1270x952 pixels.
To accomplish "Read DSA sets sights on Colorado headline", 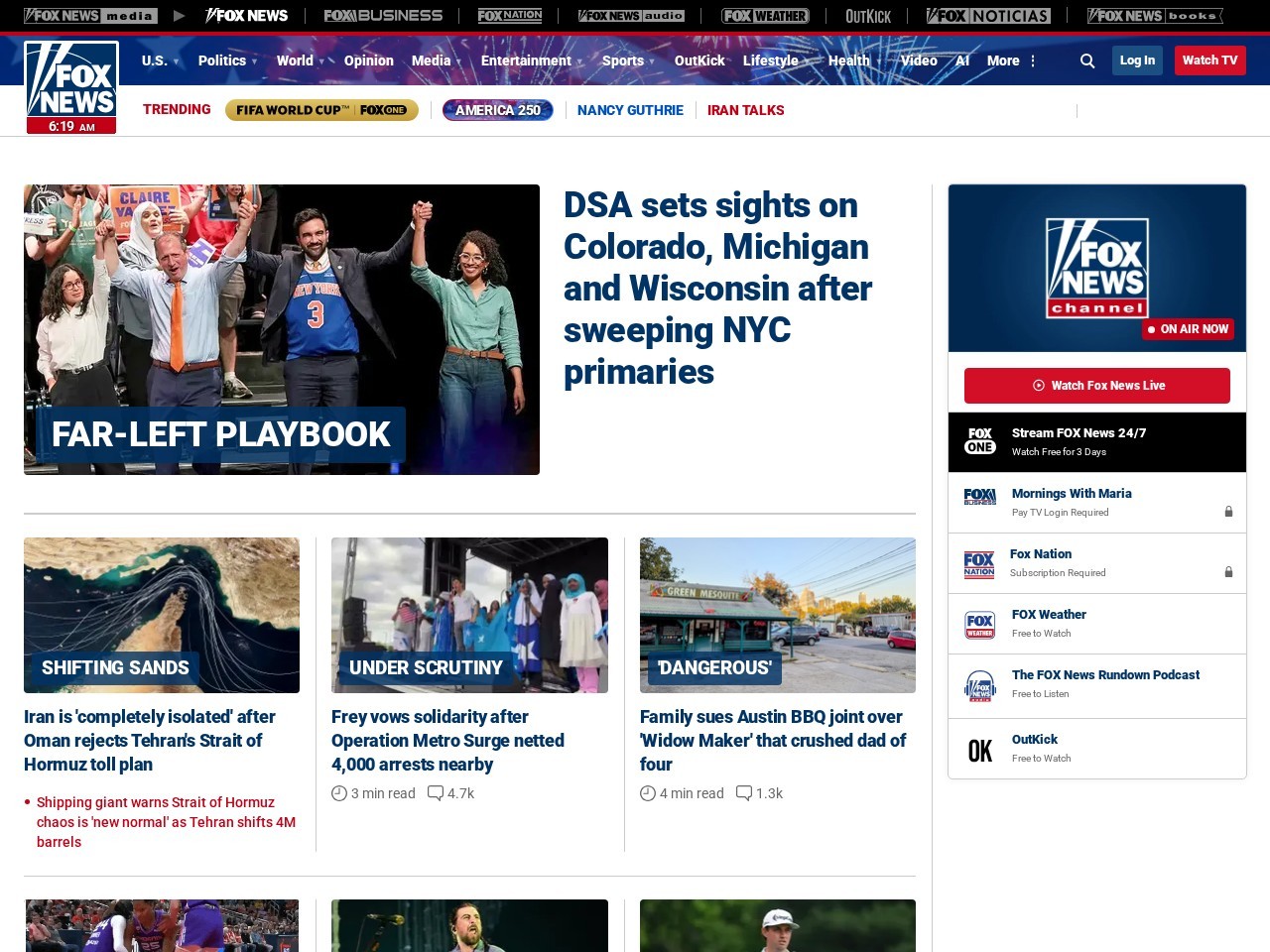I will [x=717, y=289].
